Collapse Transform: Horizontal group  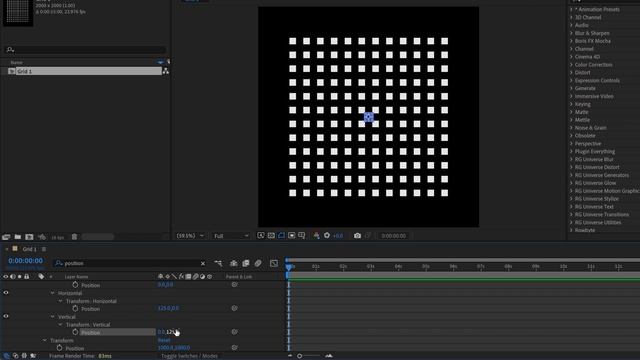point(60,301)
